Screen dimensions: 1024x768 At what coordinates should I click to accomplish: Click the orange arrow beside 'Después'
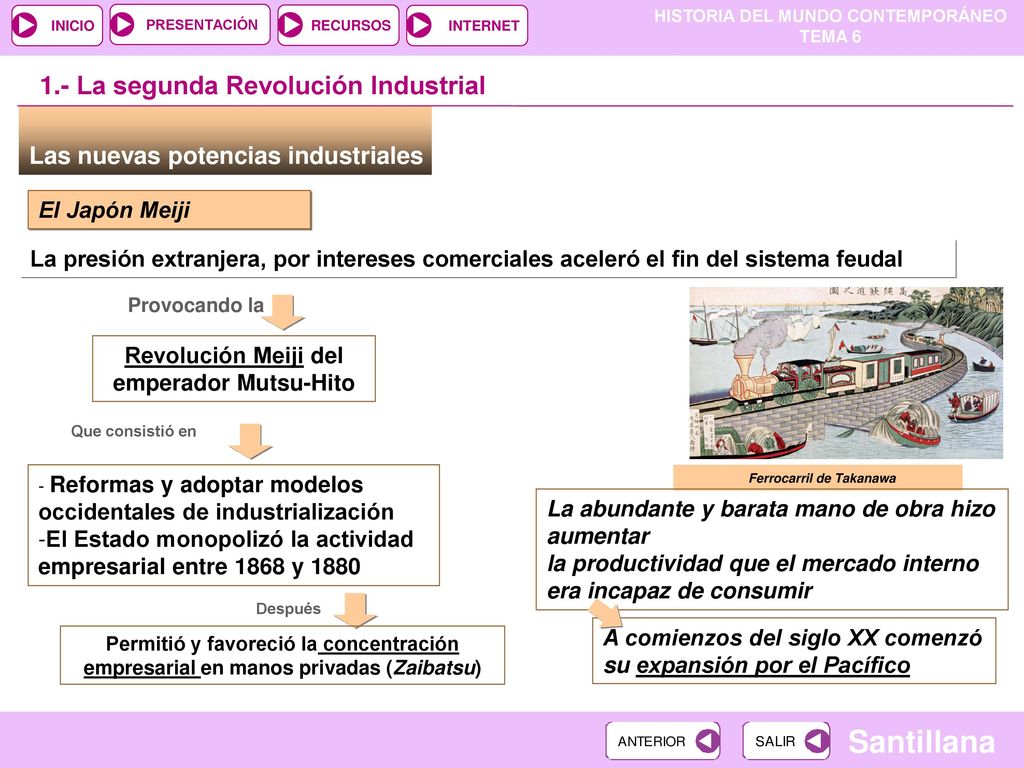tap(355, 610)
